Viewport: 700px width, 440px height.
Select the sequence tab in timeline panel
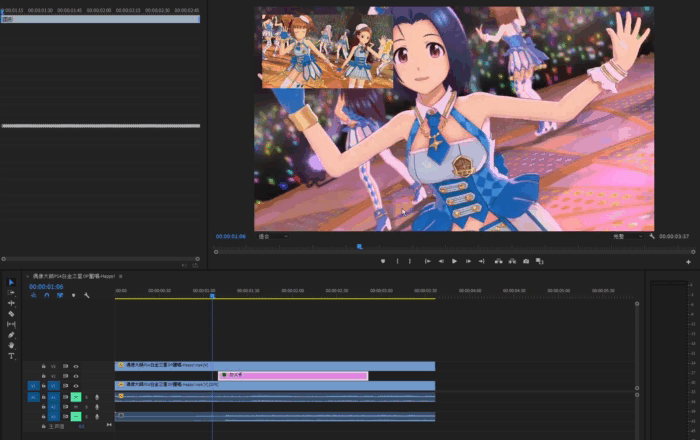pos(74,276)
